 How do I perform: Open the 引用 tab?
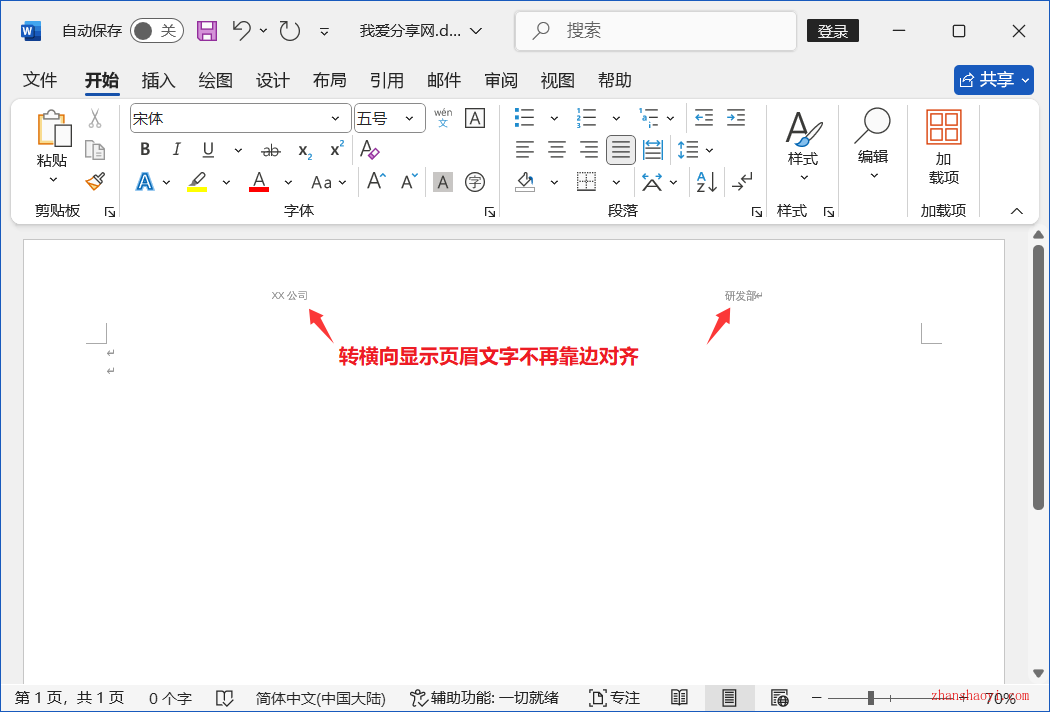click(386, 80)
